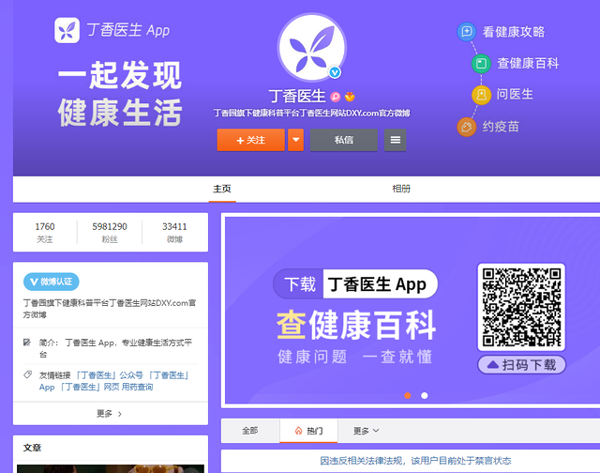This screenshot has width=600, height=473.
Task: Click the pink membership badge icon
Action: [x=335, y=97]
